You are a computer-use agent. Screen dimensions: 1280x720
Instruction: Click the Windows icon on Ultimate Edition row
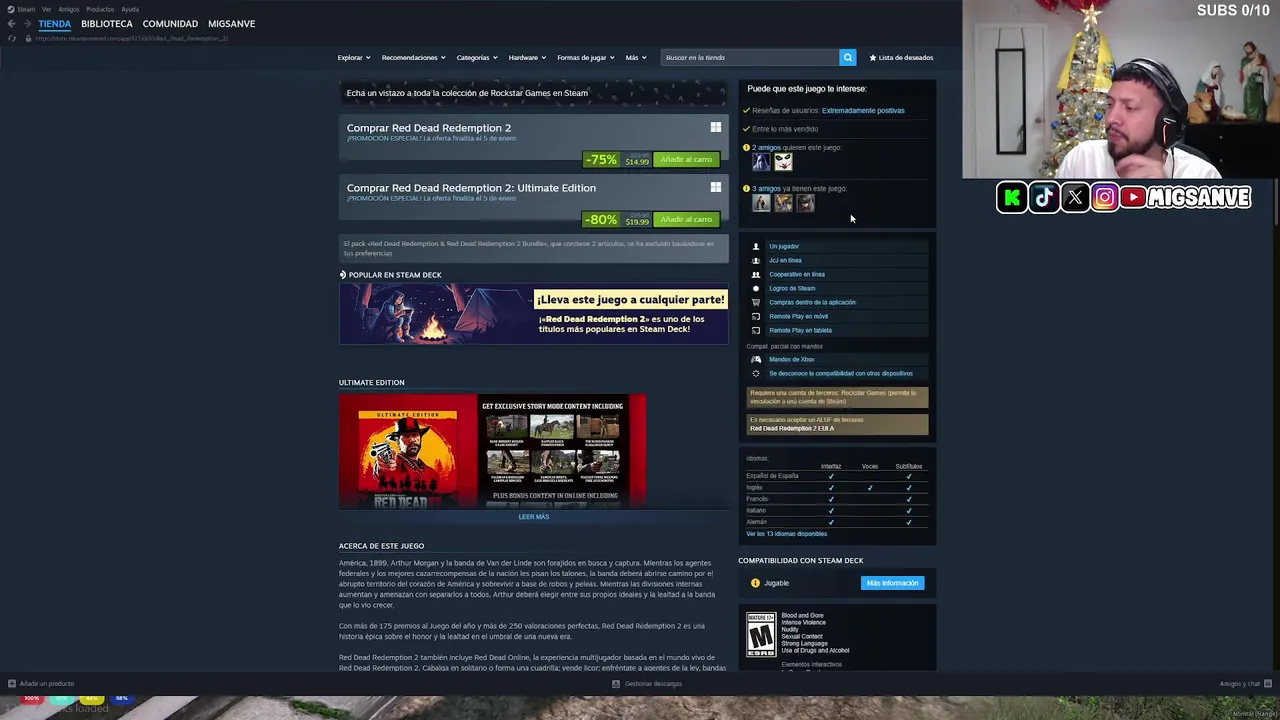click(715, 187)
